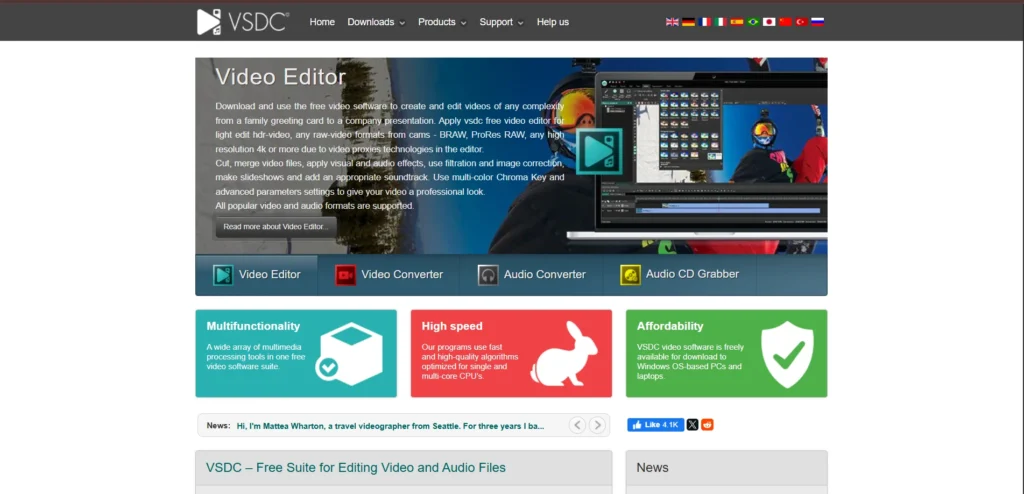Show next news item with right arrow

coord(598,425)
